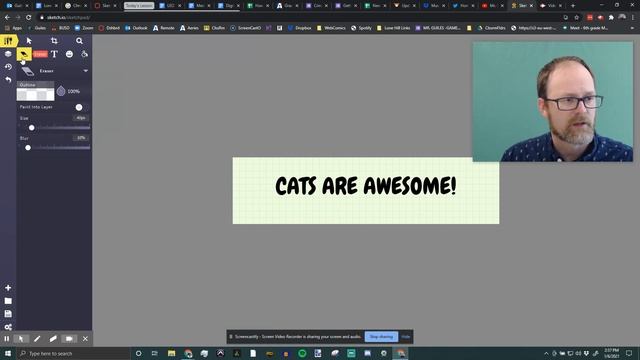Screen dimensions: 640x360
Task: Bookmark this page with the star icon
Action: (577, 18)
